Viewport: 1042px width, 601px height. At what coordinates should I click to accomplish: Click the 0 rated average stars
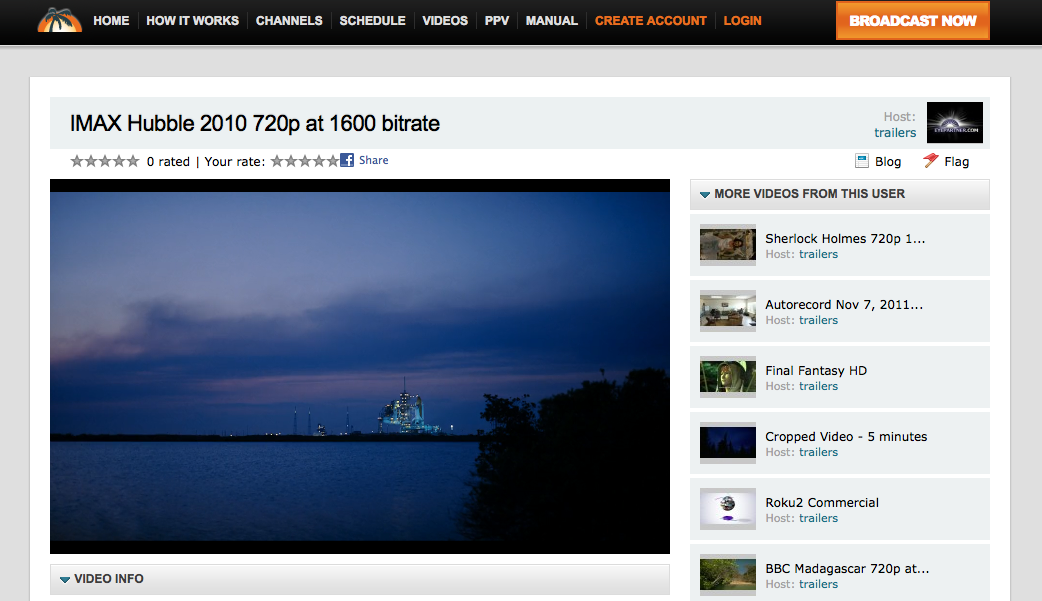coord(105,161)
